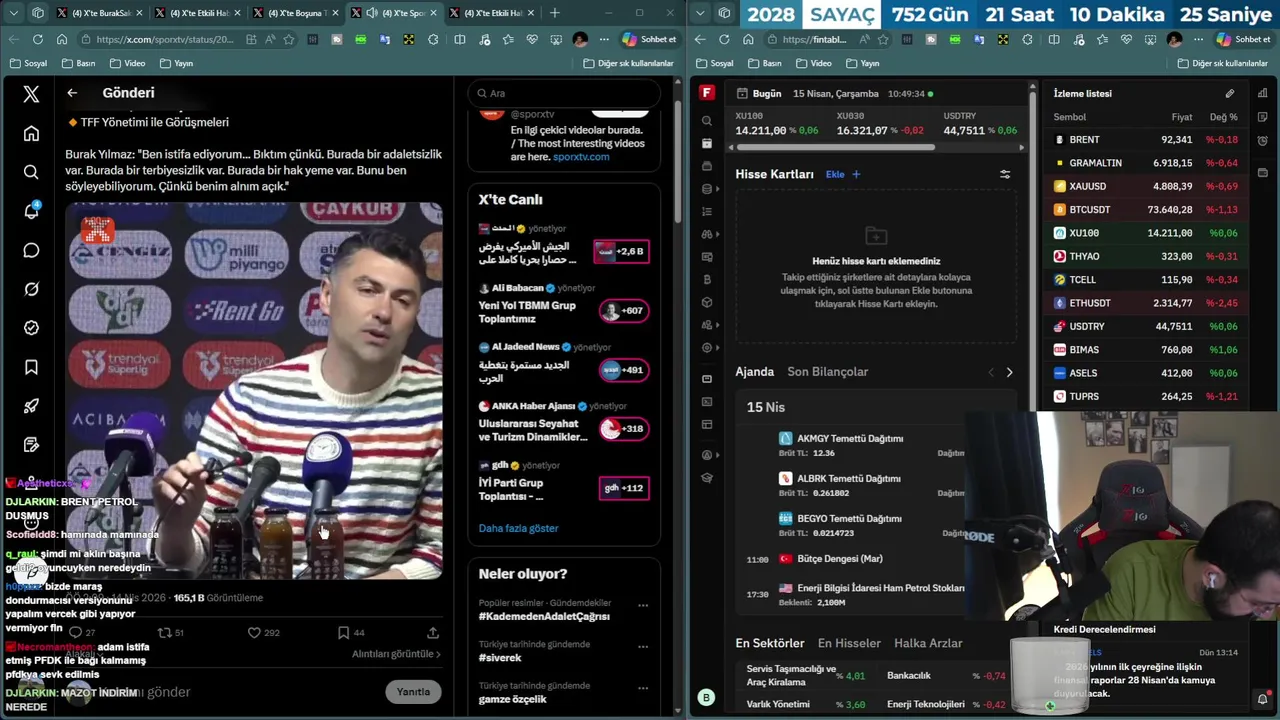The height and width of the screenshot is (720, 1280).
Task: Click the Yanıtla reply button
Action: point(413,692)
